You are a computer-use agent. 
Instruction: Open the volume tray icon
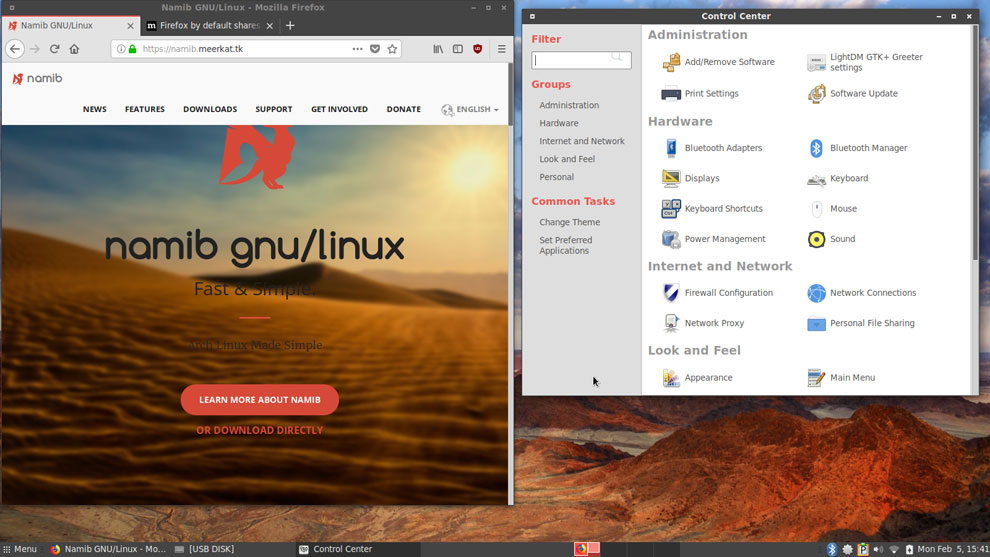[x=878, y=549]
